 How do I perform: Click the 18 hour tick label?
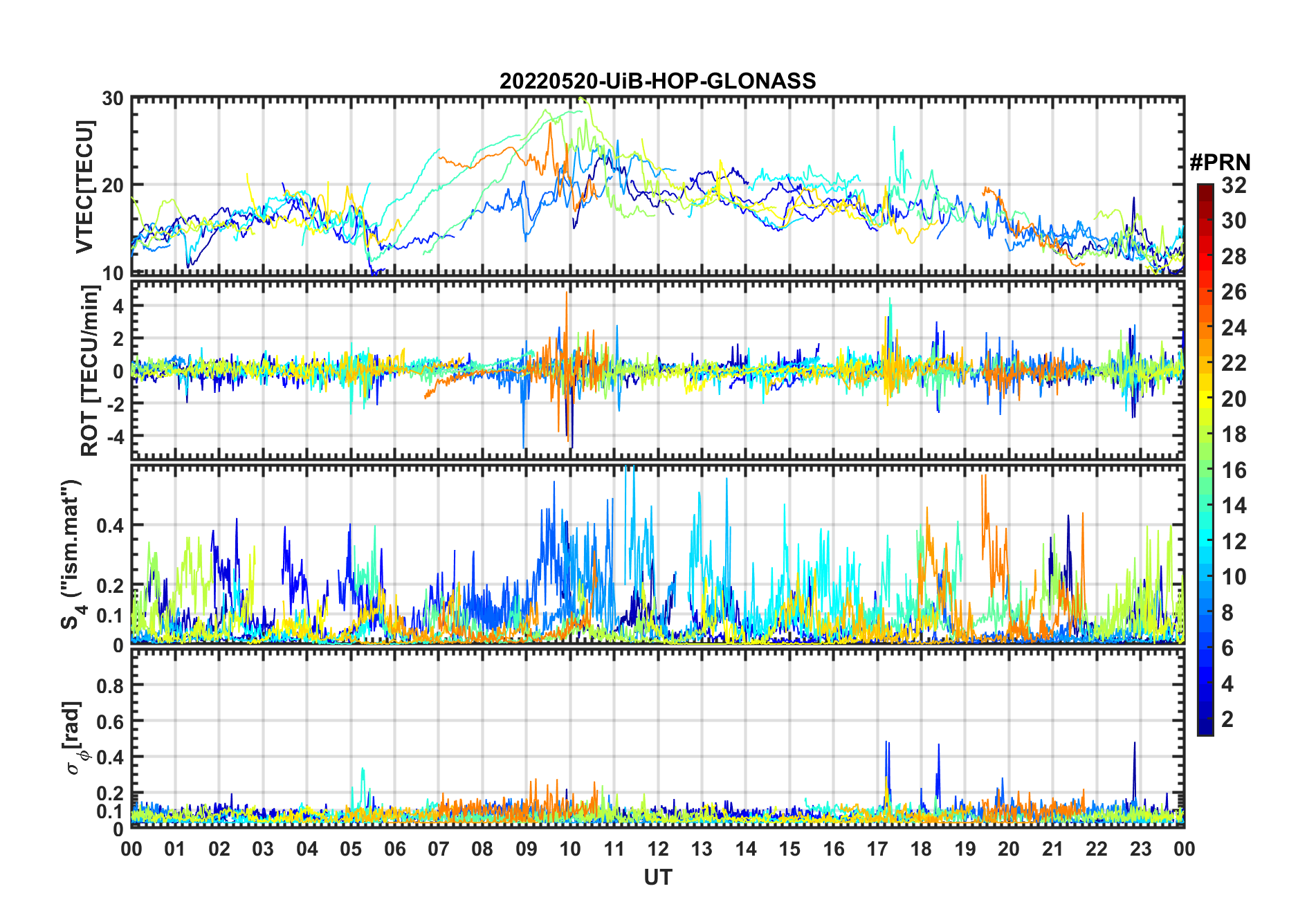921,849
